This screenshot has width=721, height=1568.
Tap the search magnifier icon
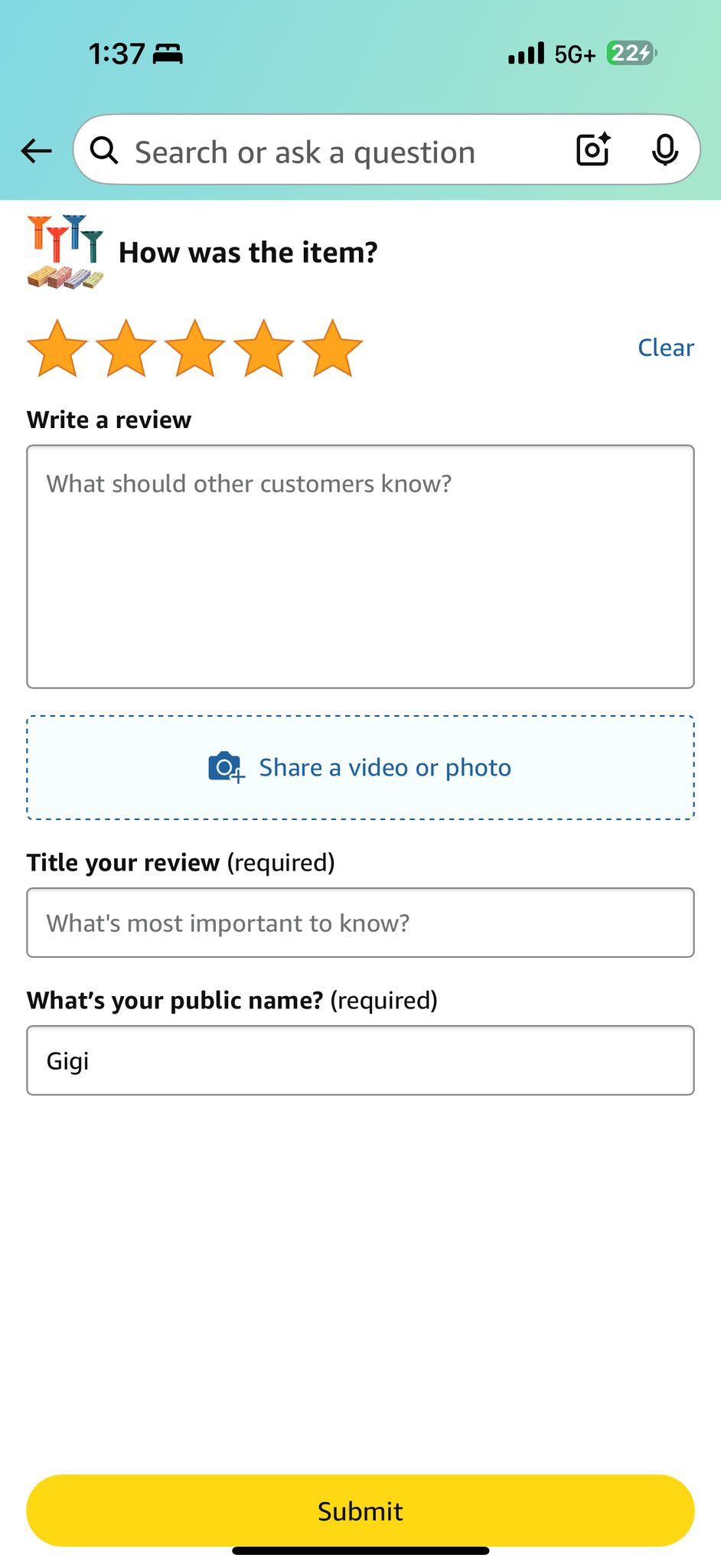[104, 151]
